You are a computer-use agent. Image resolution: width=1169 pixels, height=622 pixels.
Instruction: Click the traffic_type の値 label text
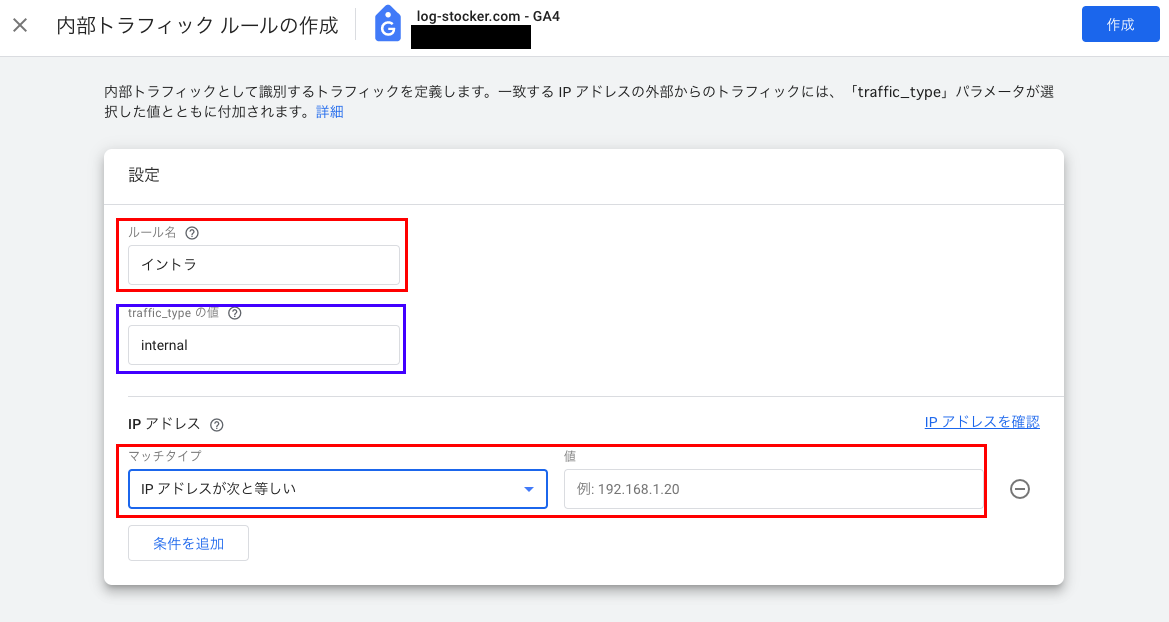[x=173, y=313]
